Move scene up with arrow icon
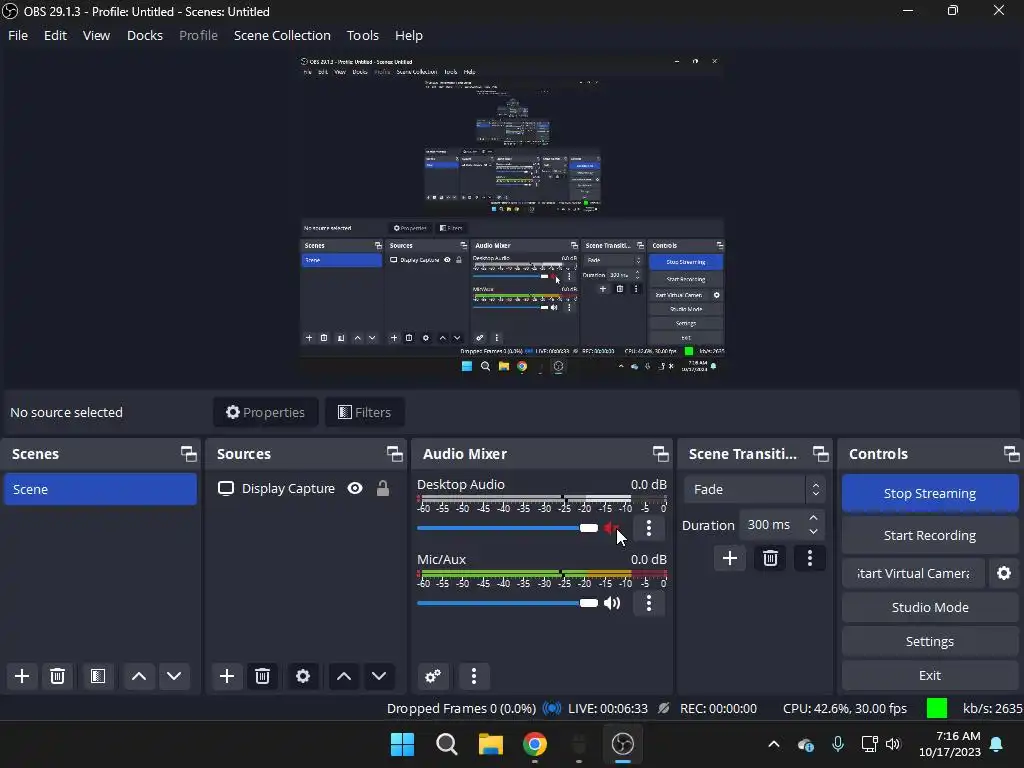This screenshot has width=1024, height=768. tap(139, 676)
